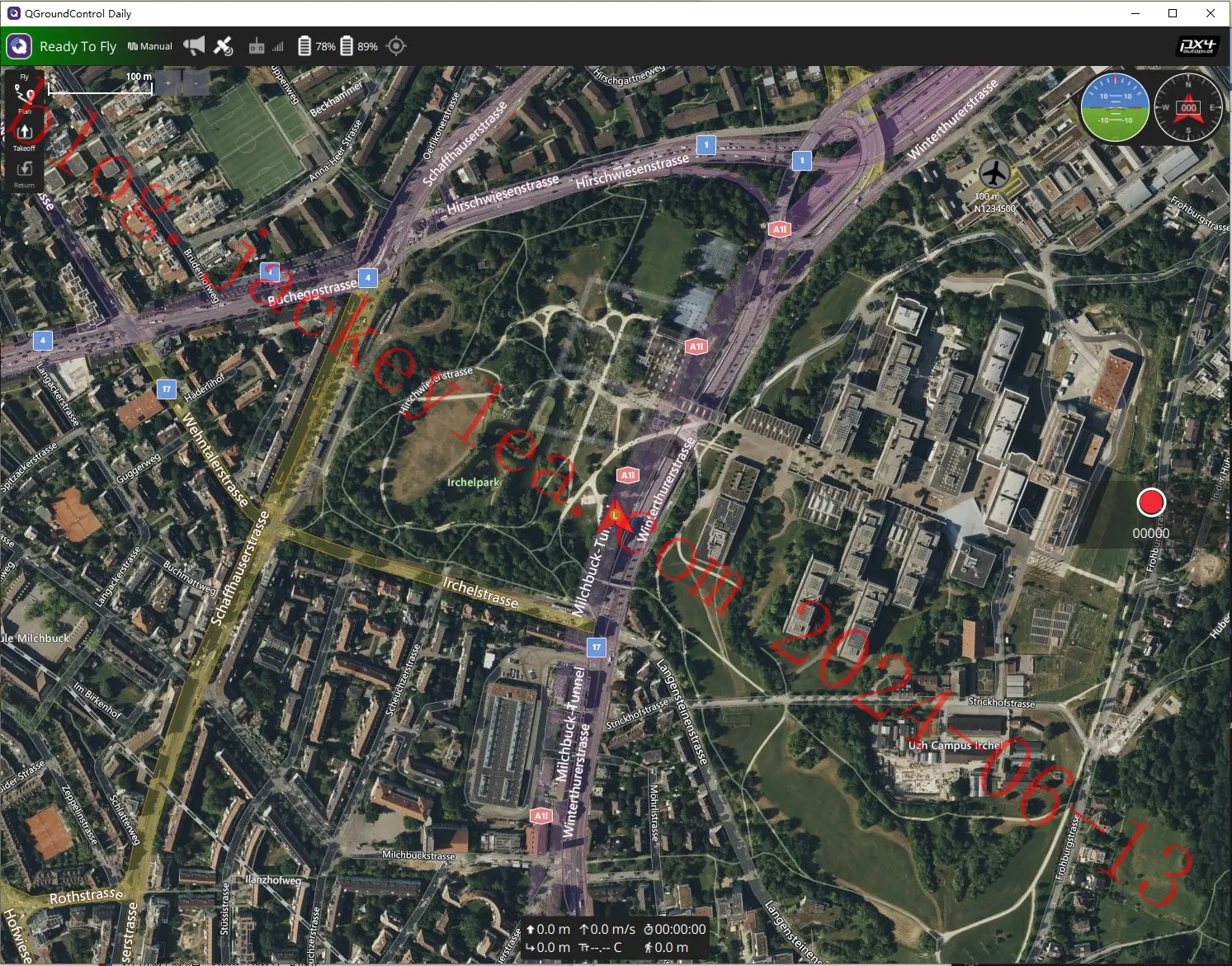Image resolution: width=1232 pixels, height=966 pixels.
Task: Click the attitude horizon indicator
Action: (x=1116, y=107)
